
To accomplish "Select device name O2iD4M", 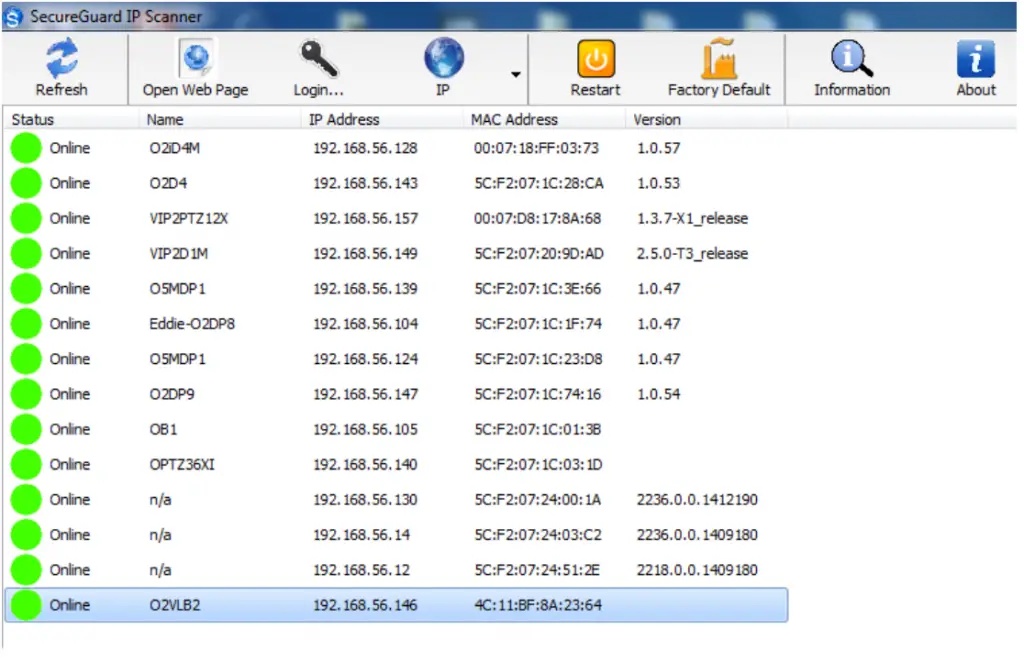I will [174, 148].
